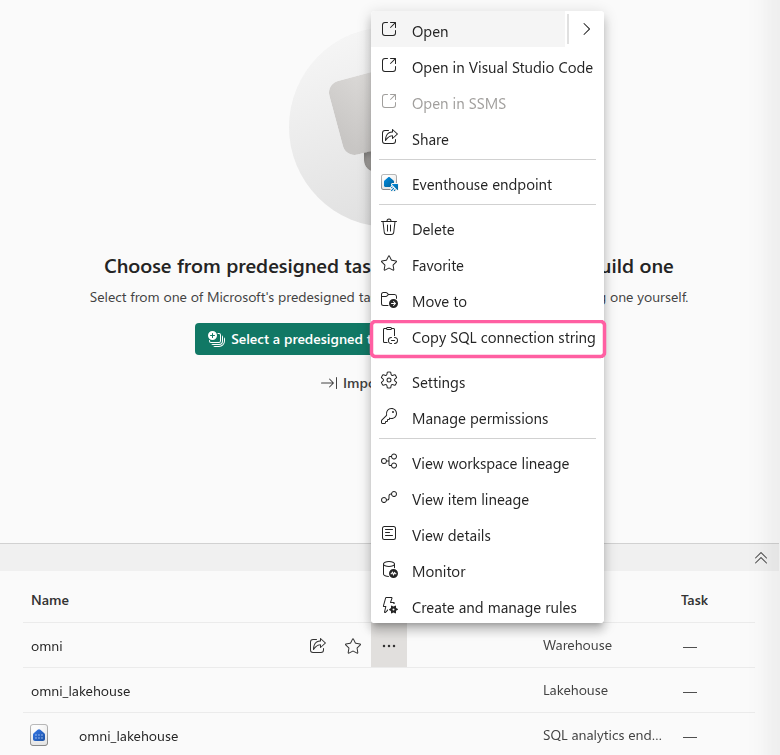Image resolution: width=780 pixels, height=755 pixels.
Task: Click the Import link with arrow
Action: click(x=346, y=383)
